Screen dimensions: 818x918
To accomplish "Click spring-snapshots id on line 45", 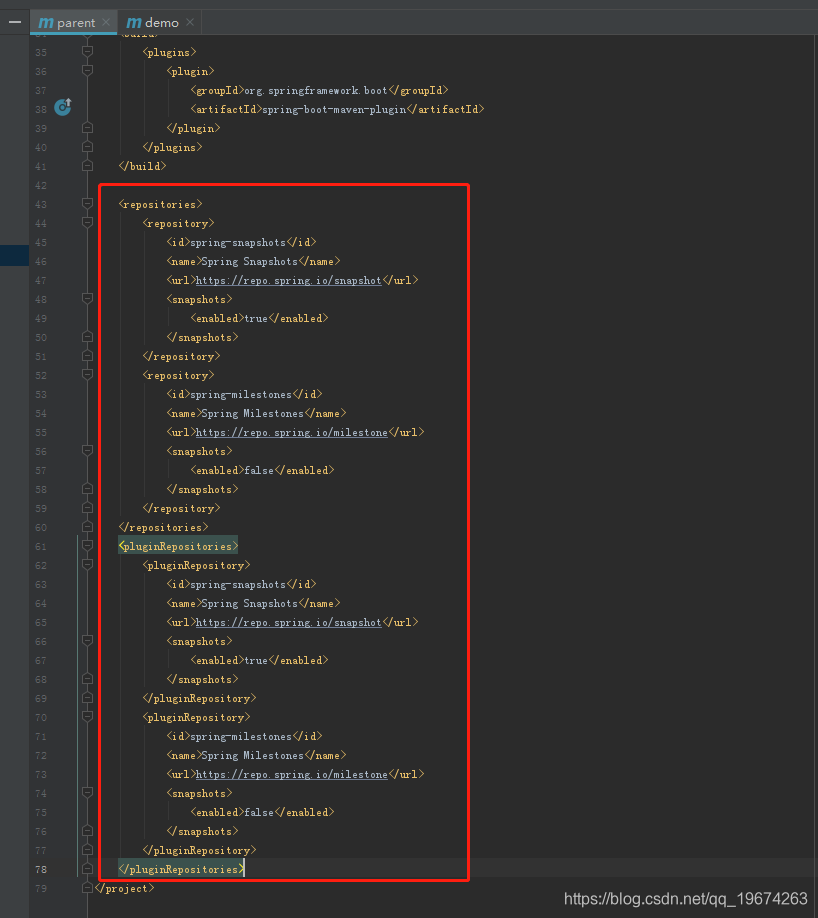I will click(x=238, y=242).
